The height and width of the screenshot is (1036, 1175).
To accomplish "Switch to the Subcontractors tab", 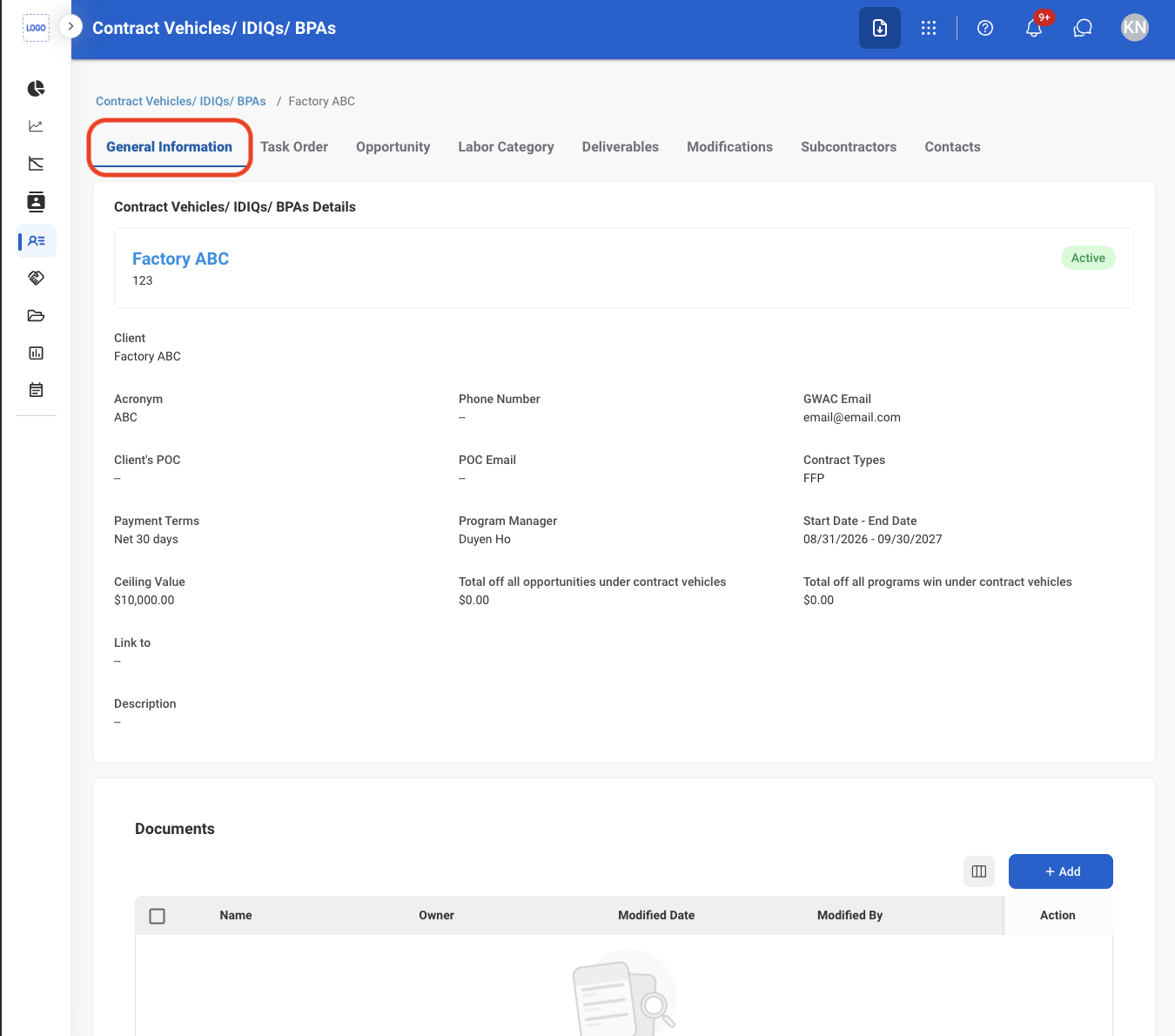I will point(849,147).
